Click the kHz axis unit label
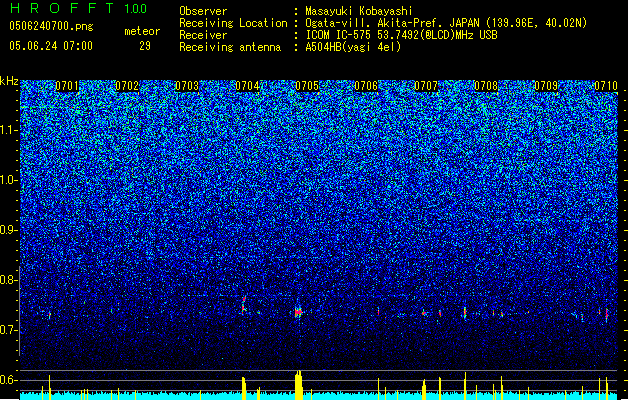This screenshot has width=629, height=400. pos(9,81)
